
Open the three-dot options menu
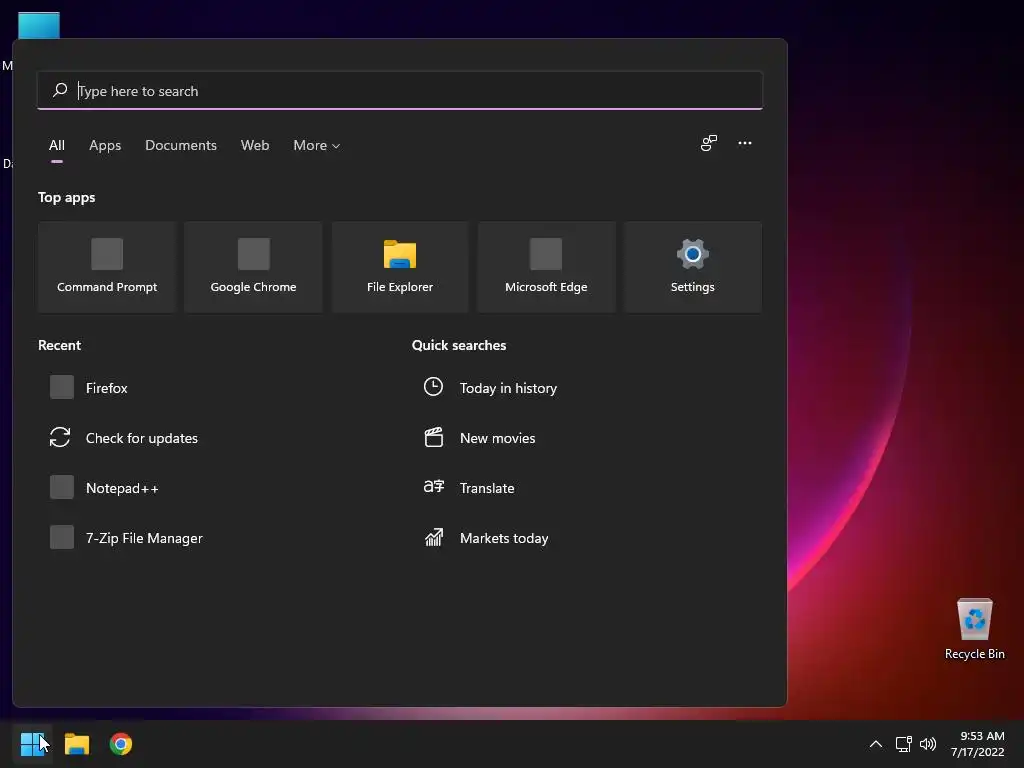point(744,143)
